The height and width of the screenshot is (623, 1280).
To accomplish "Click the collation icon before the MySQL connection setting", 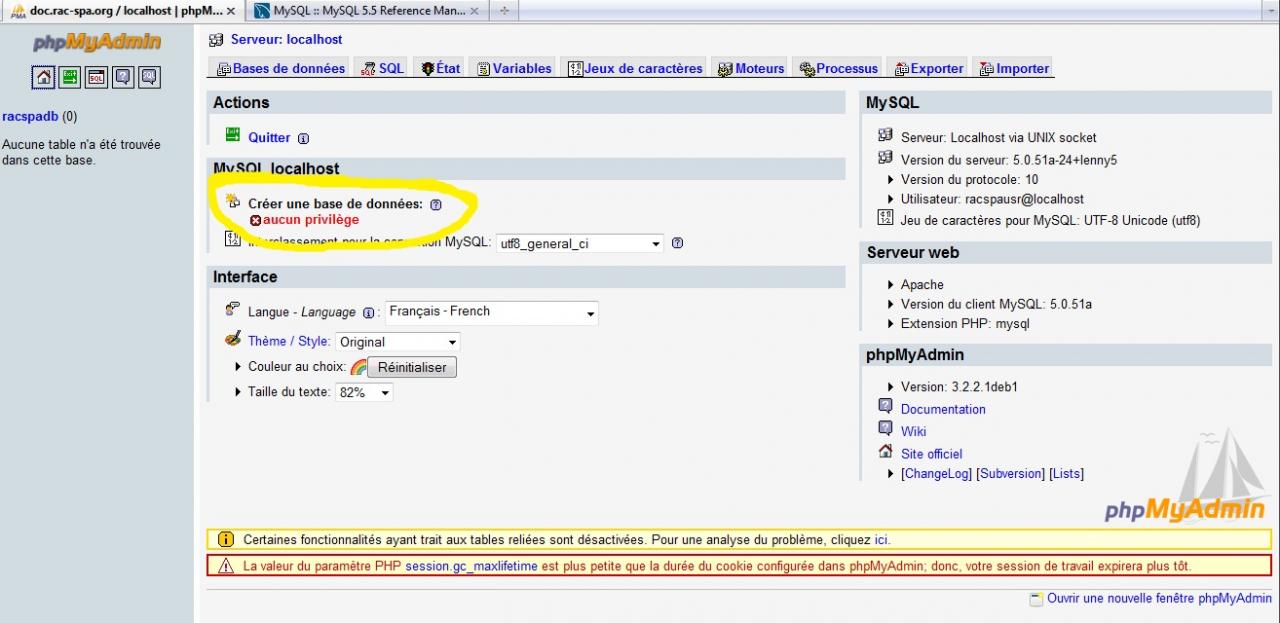I will pos(233,239).
